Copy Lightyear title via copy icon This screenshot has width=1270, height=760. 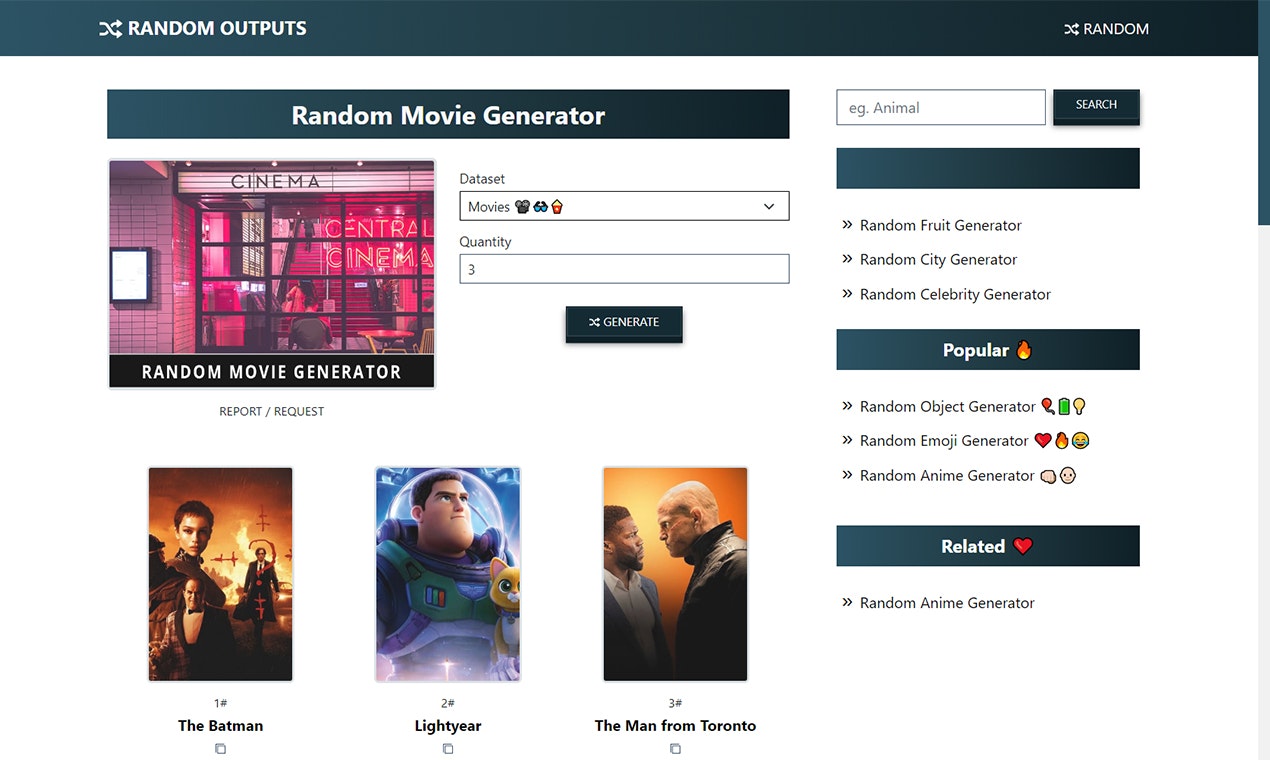(x=448, y=749)
